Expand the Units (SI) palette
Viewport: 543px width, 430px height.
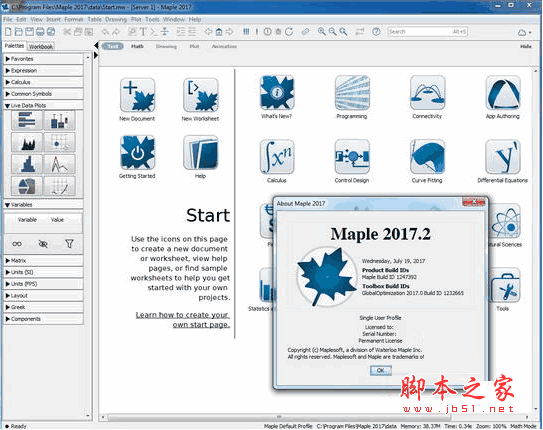(x=43, y=272)
